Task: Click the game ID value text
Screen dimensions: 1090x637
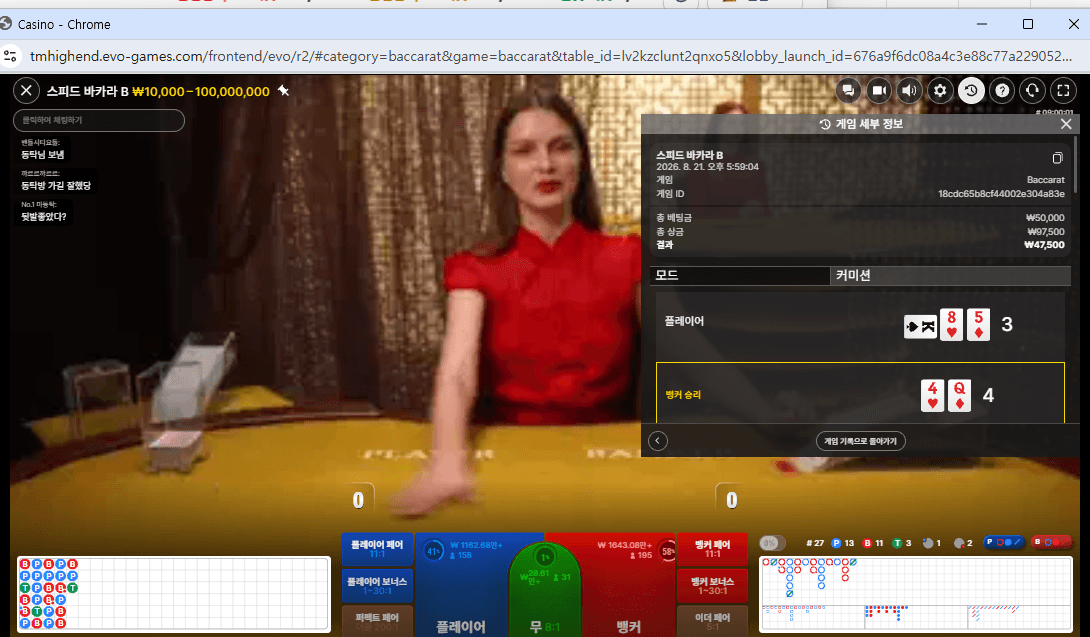Action: coord(1001,194)
